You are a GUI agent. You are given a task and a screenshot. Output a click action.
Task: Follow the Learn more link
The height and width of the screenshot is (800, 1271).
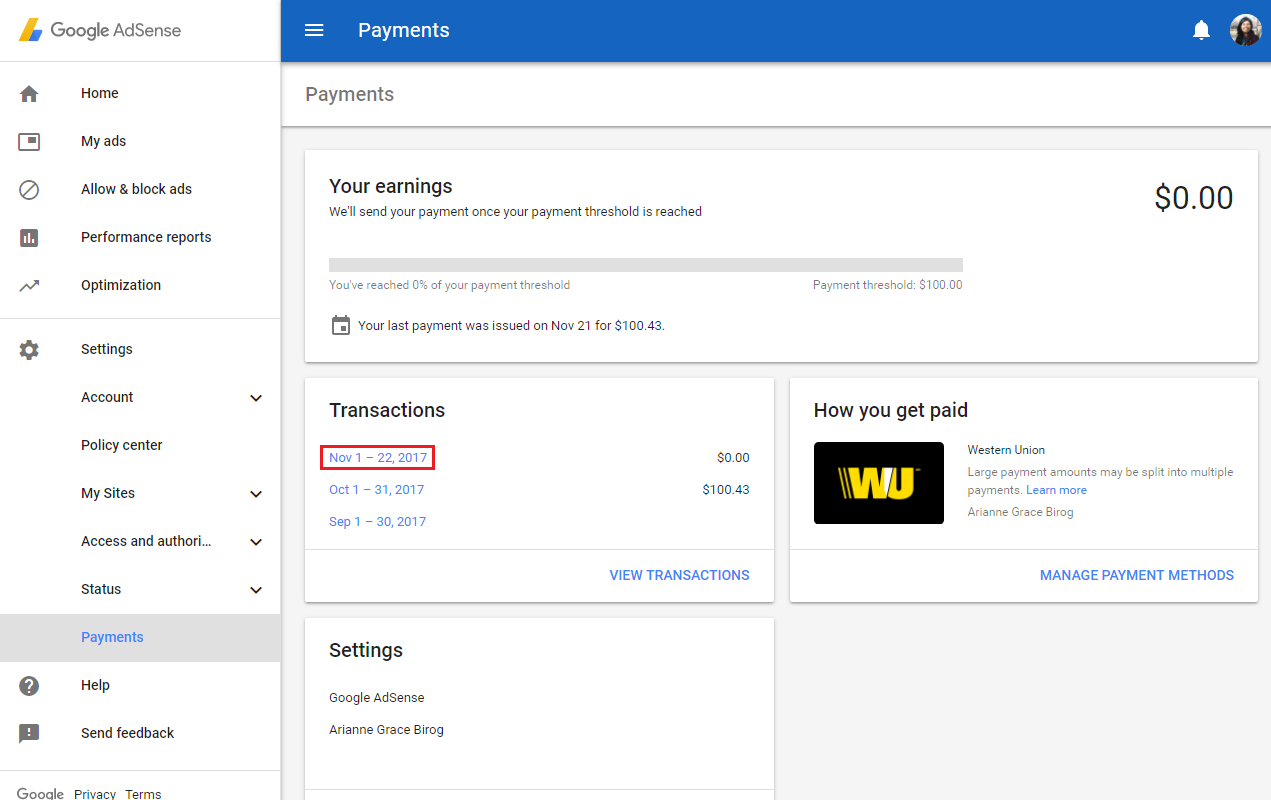(x=1056, y=490)
